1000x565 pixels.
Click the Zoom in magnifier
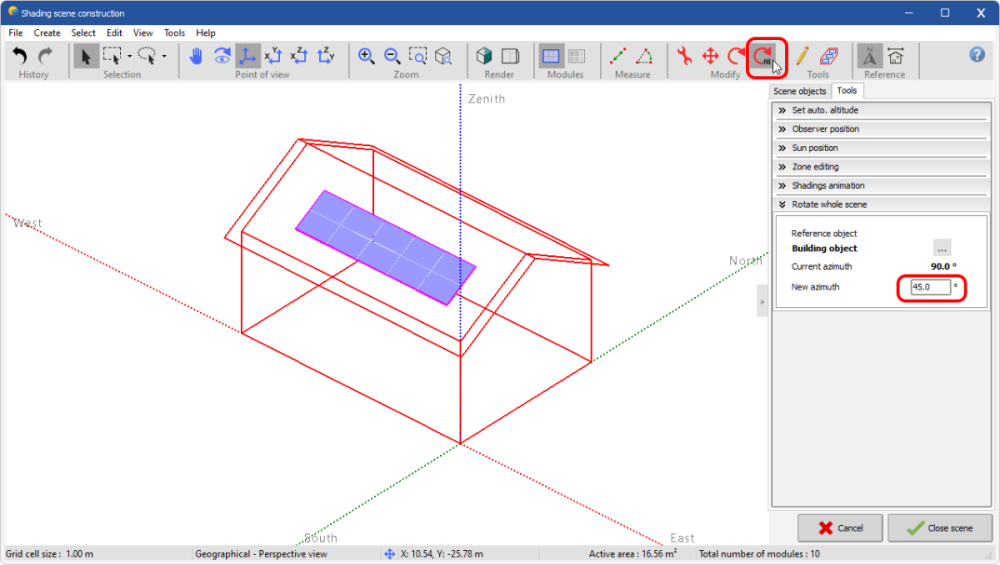[x=367, y=56]
